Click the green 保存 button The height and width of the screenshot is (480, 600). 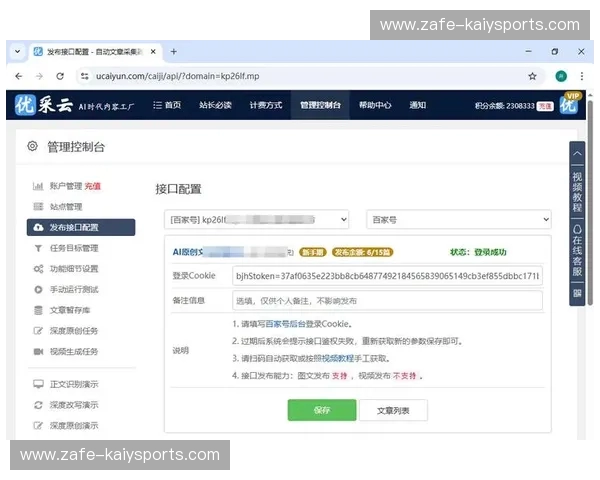pyautogui.click(x=322, y=410)
